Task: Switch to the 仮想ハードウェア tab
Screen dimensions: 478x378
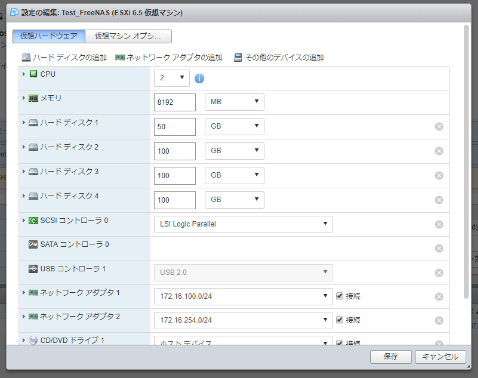Action: pyautogui.click(x=49, y=36)
